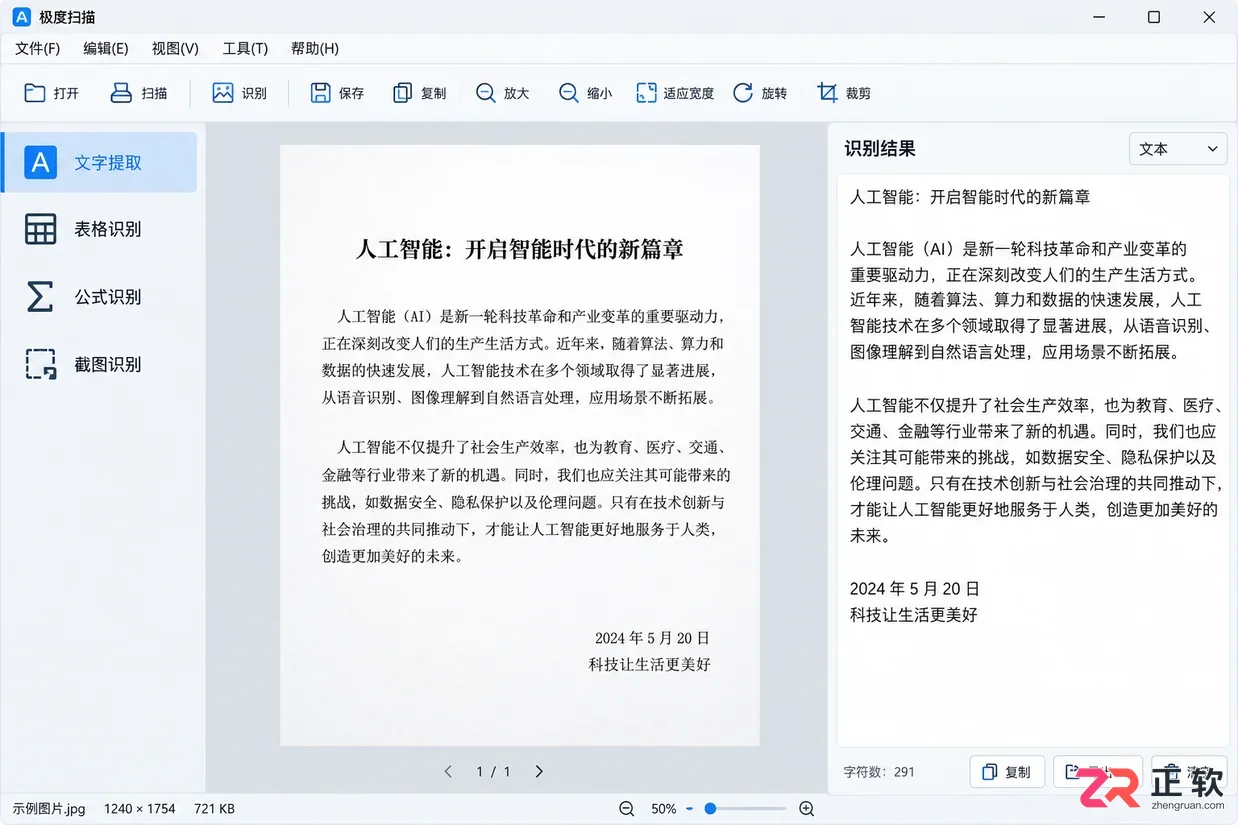Go to previous page arrow

click(x=448, y=771)
